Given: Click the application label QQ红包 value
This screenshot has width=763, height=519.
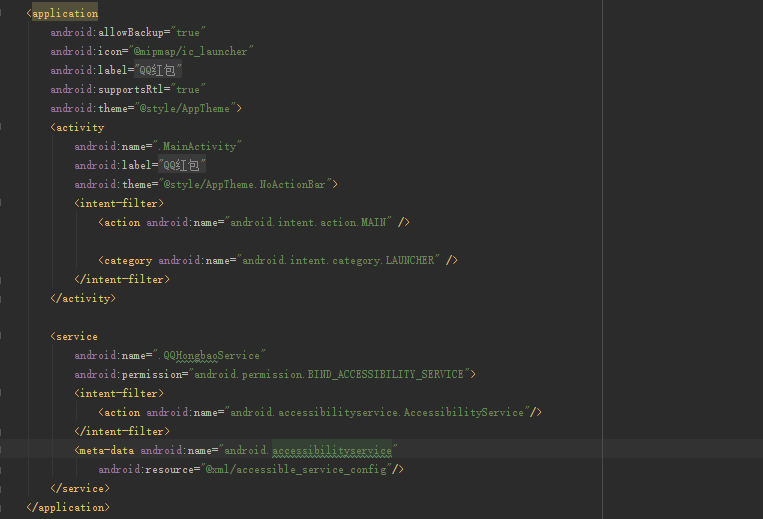Looking at the screenshot, I should point(157,71).
